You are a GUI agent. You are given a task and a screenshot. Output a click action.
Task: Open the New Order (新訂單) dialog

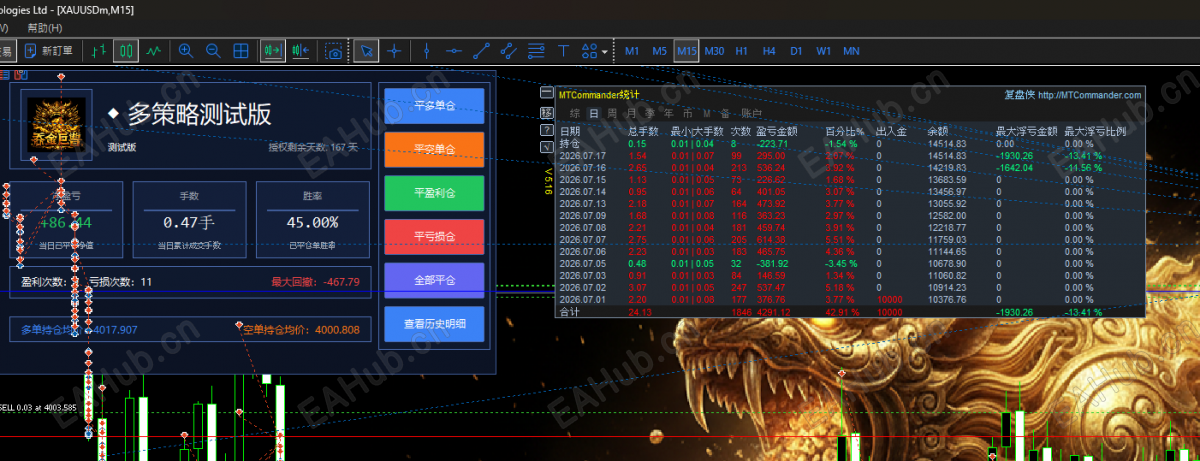pyautogui.click(x=49, y=50)
